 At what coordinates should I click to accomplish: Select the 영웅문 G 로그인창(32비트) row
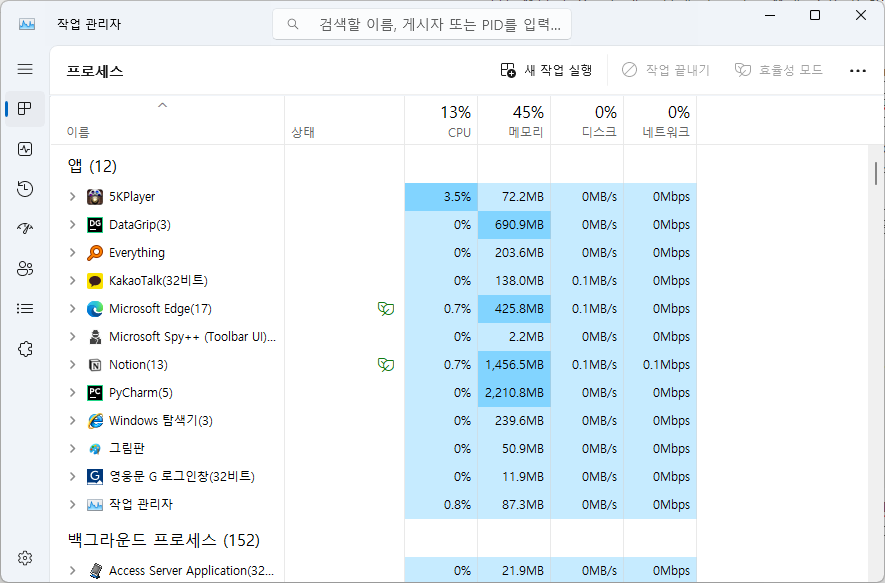click(373, 476)
